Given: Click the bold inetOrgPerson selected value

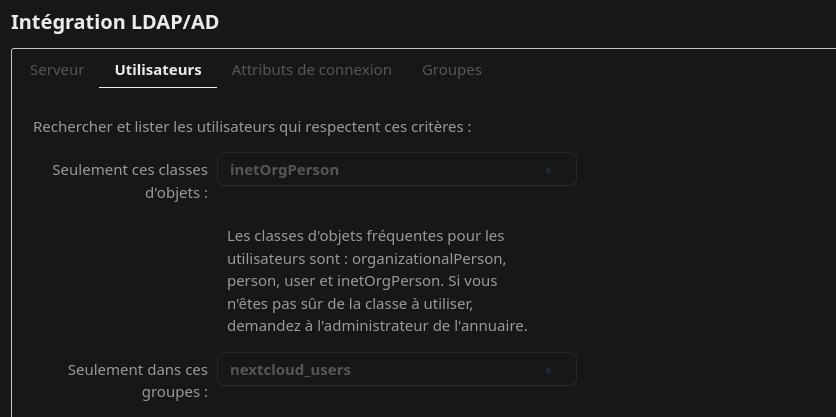Looking at the screenshot, I should click(x=284, y=170).
